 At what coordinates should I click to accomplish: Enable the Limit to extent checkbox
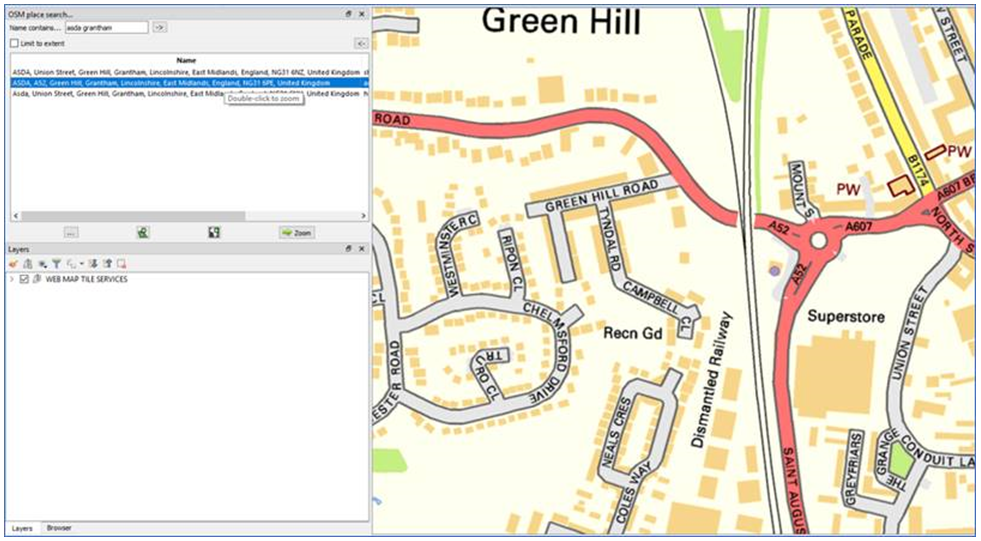pyautogui.click(x=14, y=44)
